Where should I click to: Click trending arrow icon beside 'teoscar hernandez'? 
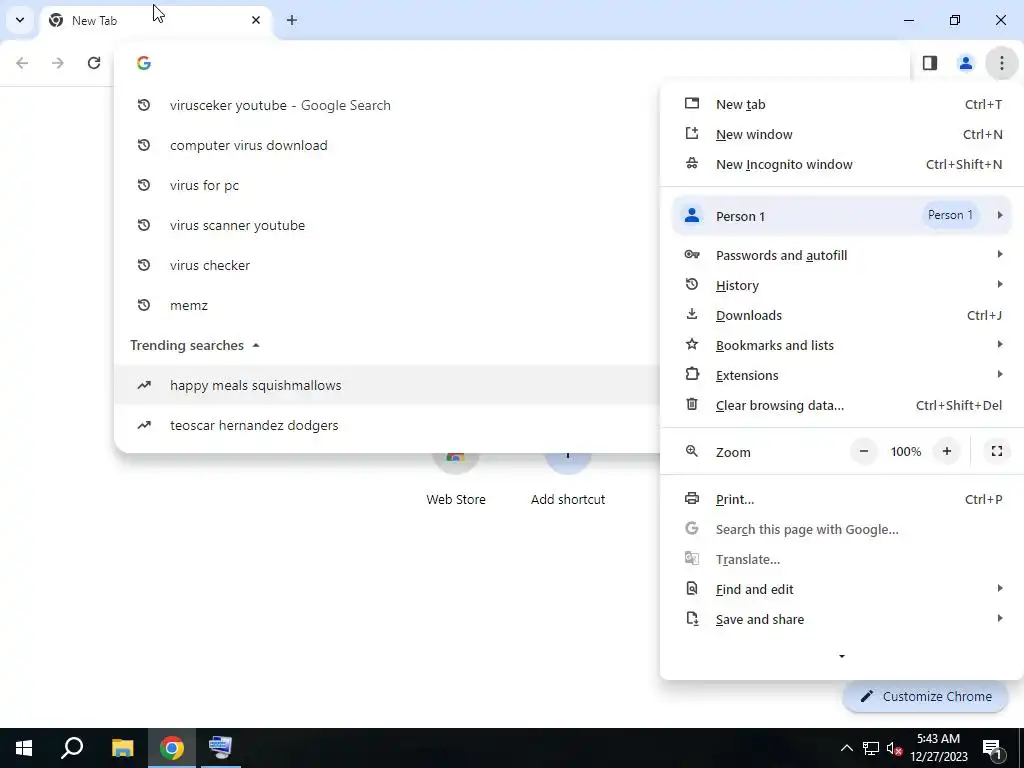(144, 425)
